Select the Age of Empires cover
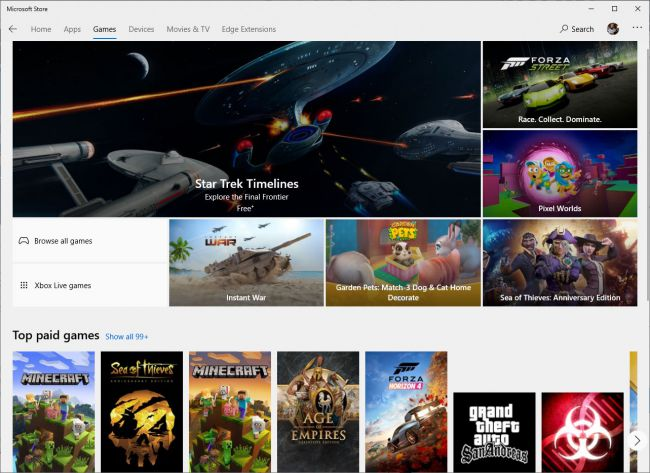 318,412
